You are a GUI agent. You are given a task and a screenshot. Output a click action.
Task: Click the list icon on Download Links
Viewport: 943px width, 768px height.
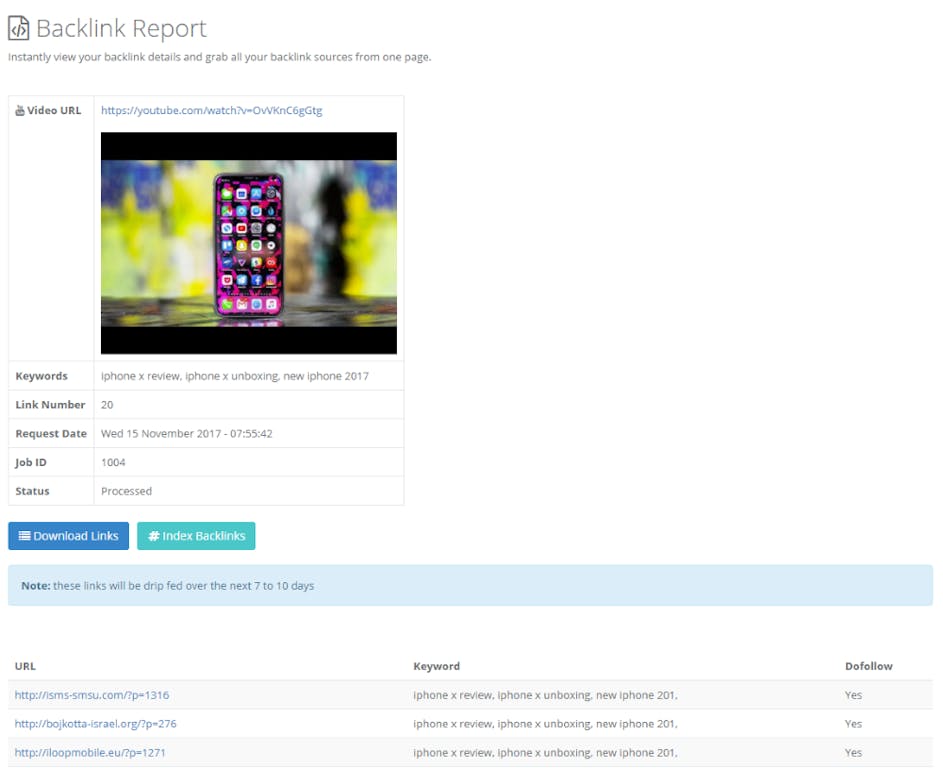pyautogui.click(x=24, y=536)
